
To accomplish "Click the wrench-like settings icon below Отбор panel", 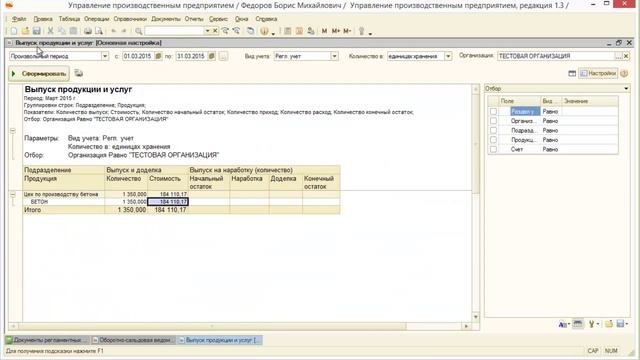I will pos(593,324).
